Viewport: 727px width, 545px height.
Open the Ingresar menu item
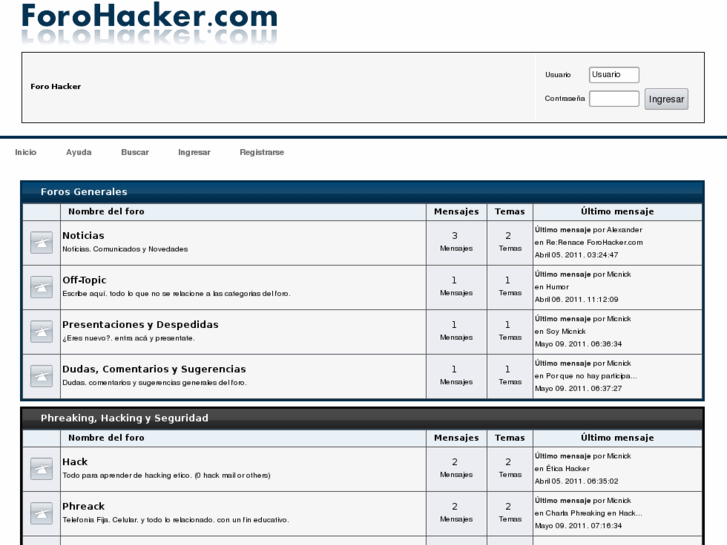pyautogui.click(x=194, y=152)
